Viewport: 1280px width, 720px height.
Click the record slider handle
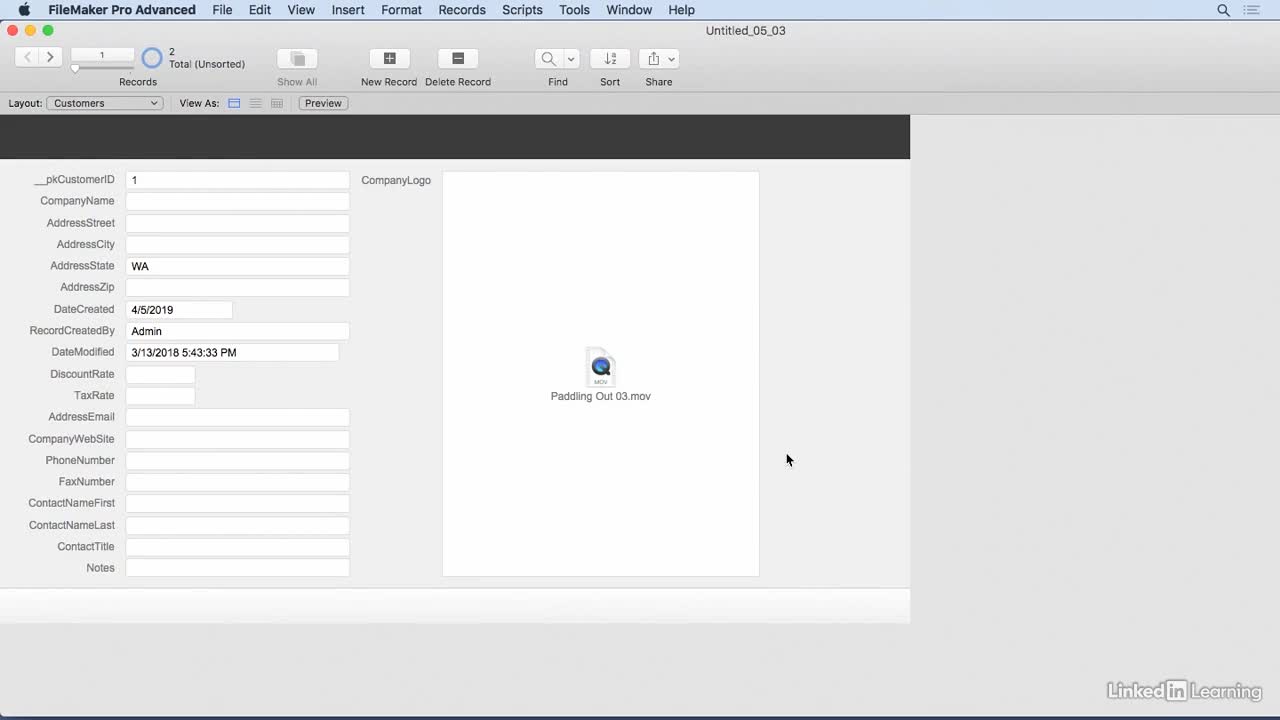click(75, 68)
